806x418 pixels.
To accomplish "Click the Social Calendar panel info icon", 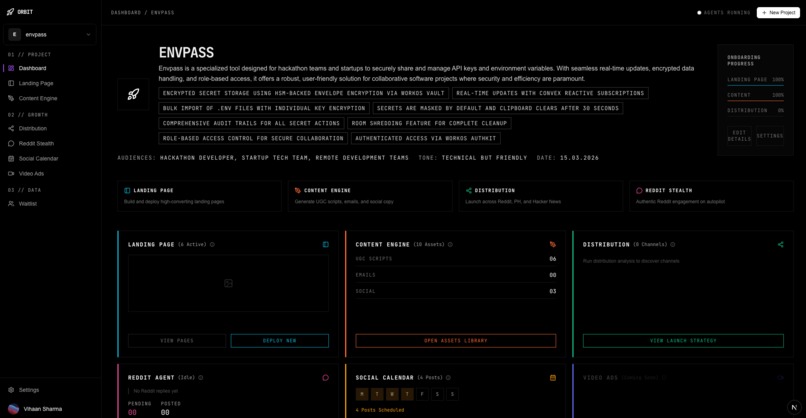I will point(448,377).
